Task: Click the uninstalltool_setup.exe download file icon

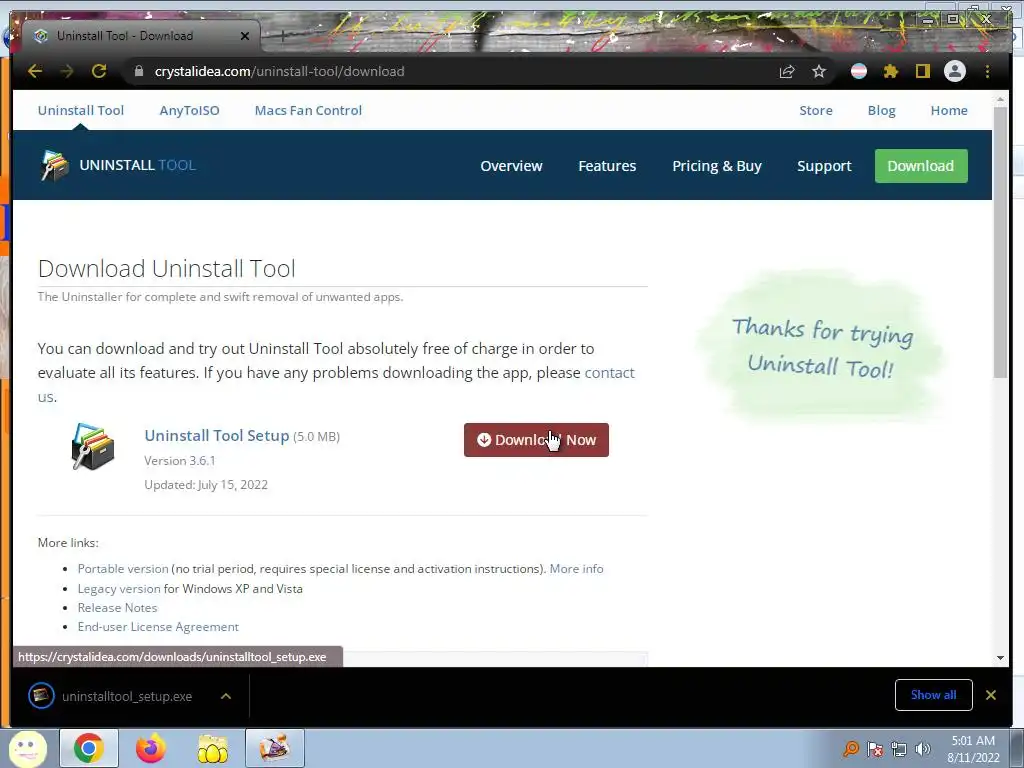Action: click(x=41, y=696)
